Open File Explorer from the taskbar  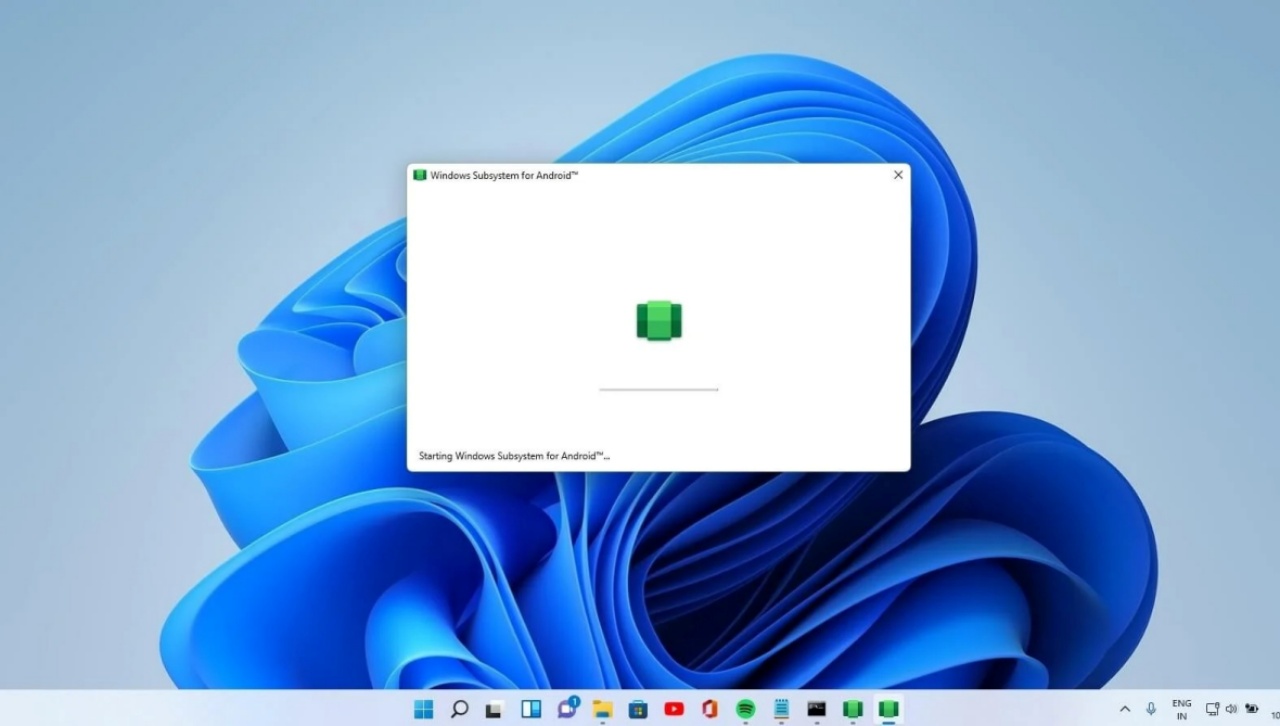tap(602, 709)
